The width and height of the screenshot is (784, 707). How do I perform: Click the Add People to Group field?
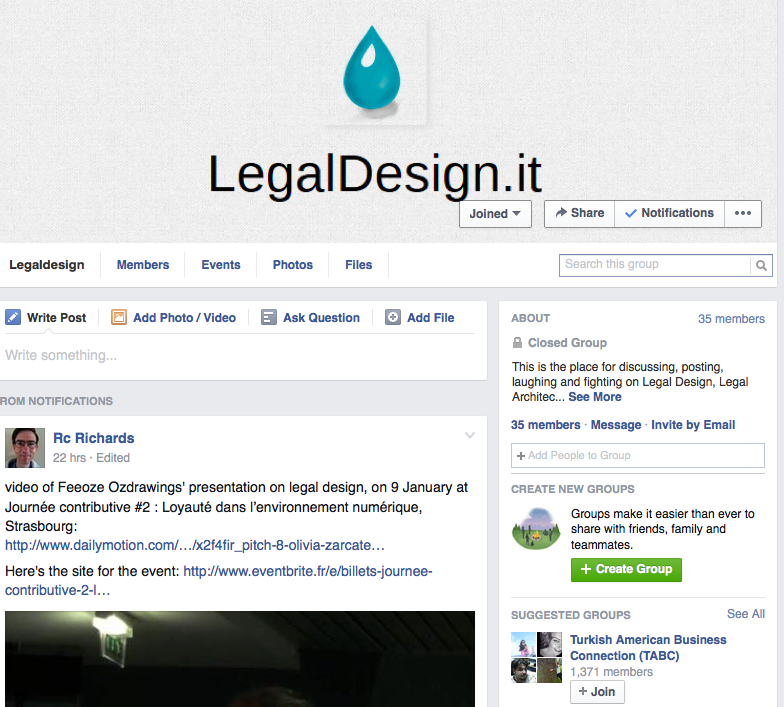(x=638, y=456)
